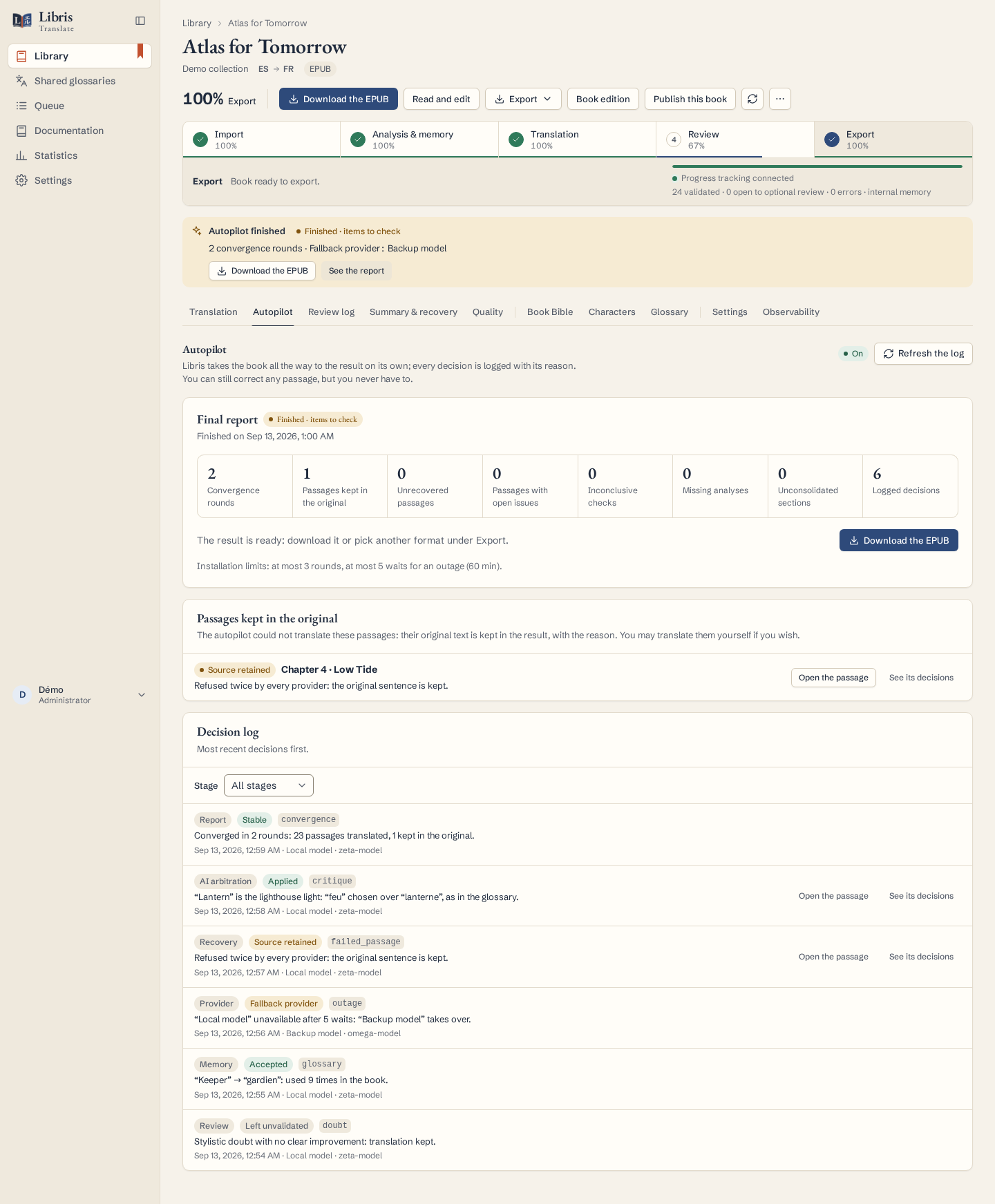Click the refresh icon button beside Publish
This screenshot has width=995, height=1204.
(x=752, y=99)
